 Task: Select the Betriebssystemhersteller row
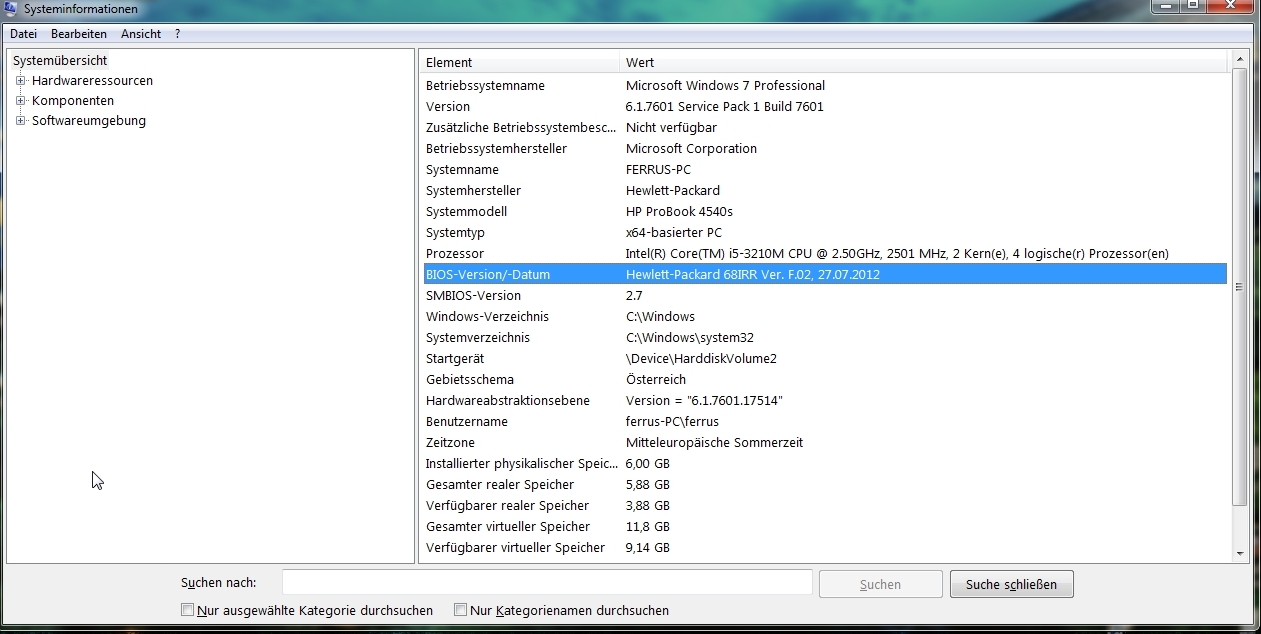pos(823,149)
